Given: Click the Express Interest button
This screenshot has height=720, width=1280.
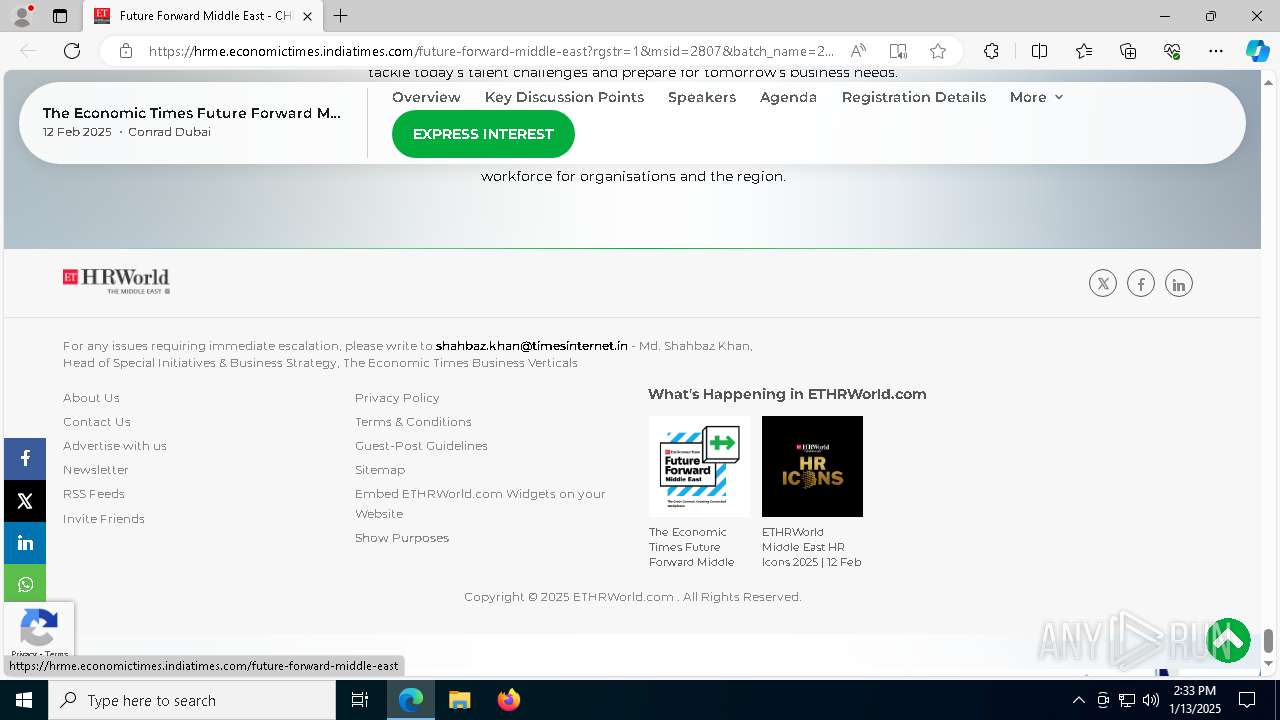Looking at the screenshot, I should pyautogui.click(x=483, y=134).
